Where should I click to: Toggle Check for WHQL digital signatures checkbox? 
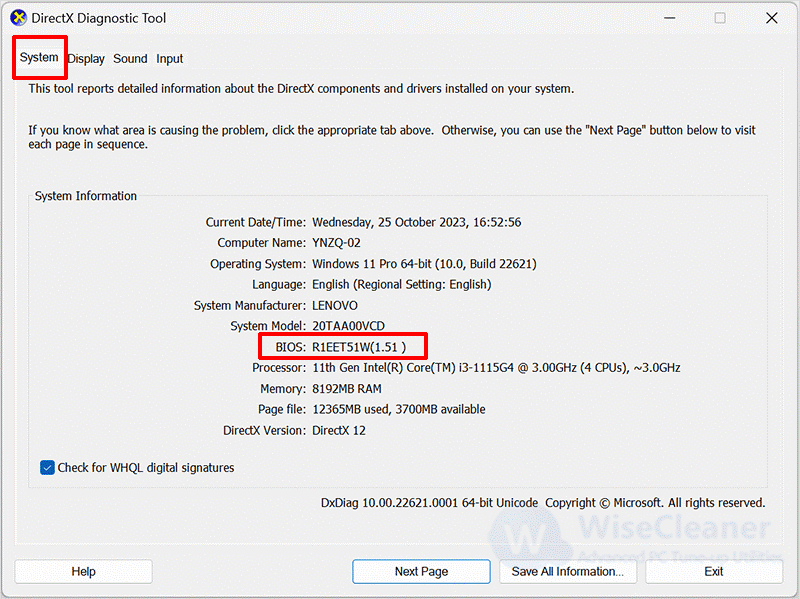(x=47, y=467)
